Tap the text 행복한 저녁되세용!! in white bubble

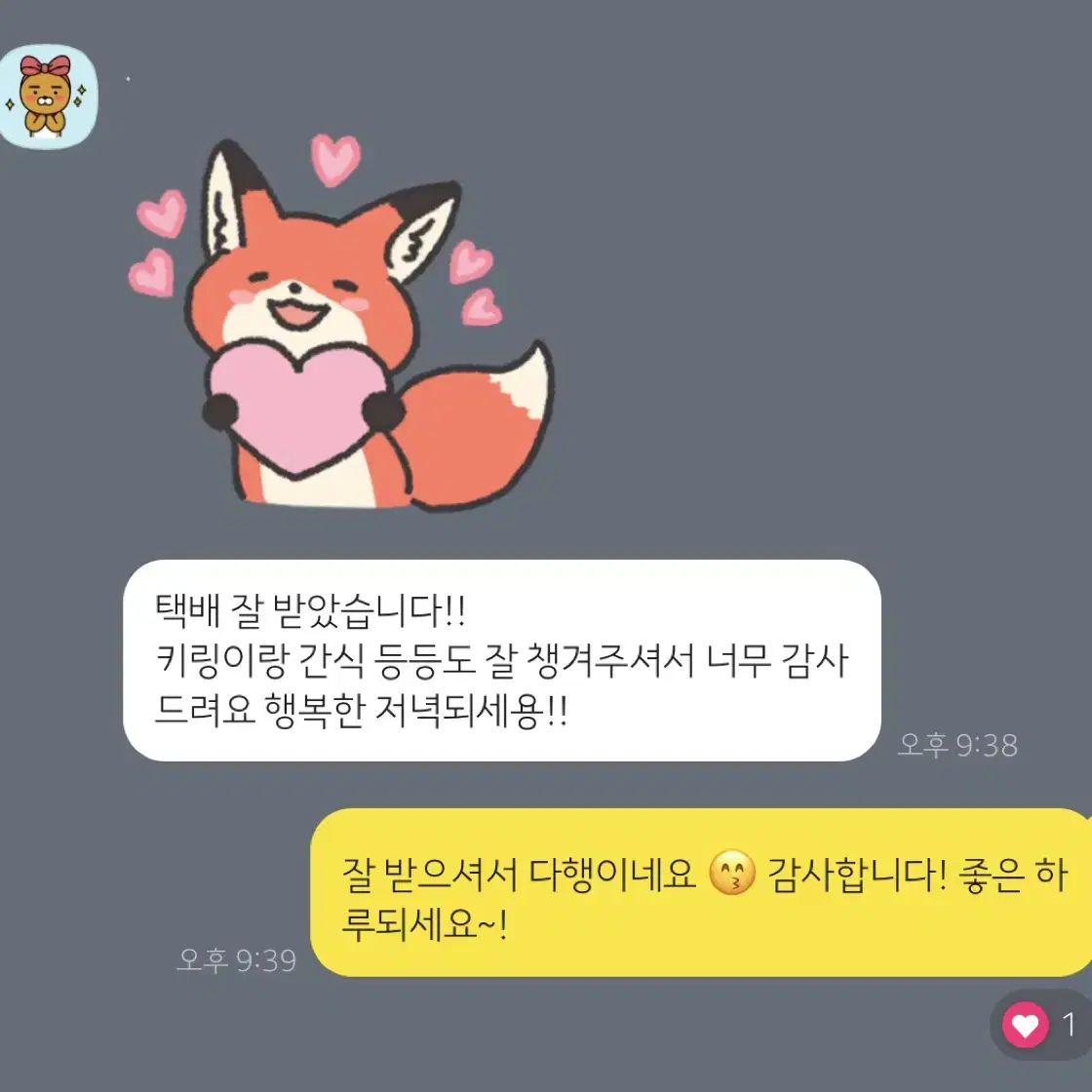coord(416,711)
